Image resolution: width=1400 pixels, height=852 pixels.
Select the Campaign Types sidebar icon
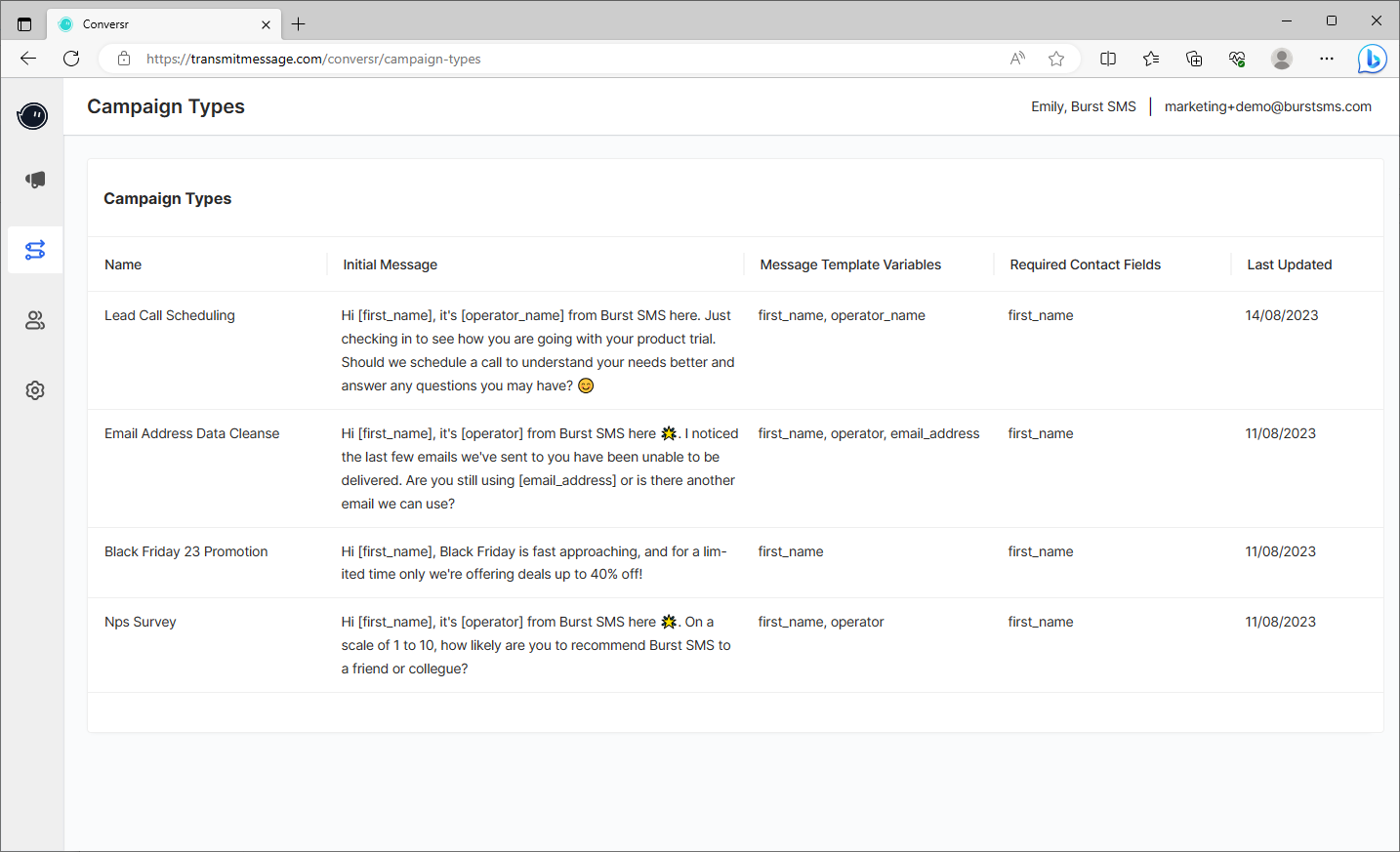click(x=35, y=250)
